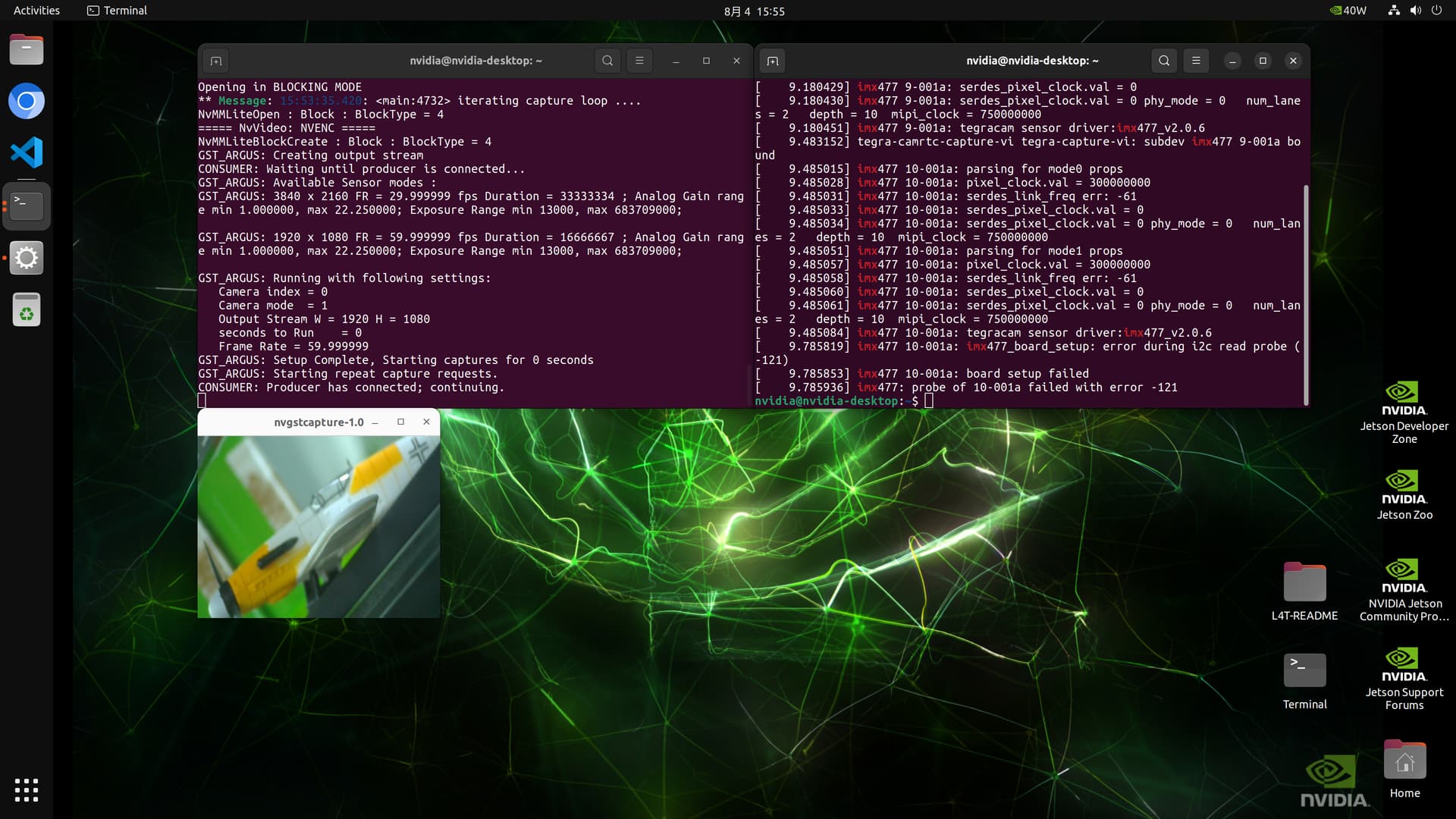Click 'CONSUMER: Producer has connected; continuing.' line
The height and width of the screenshot is (819, 1456).
[351, 388]
